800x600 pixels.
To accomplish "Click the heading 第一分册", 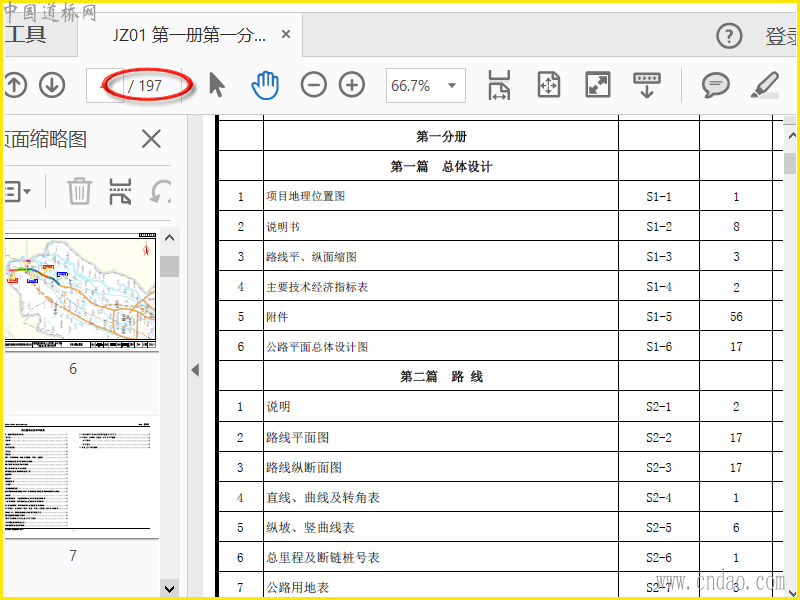I will [441, 136].
